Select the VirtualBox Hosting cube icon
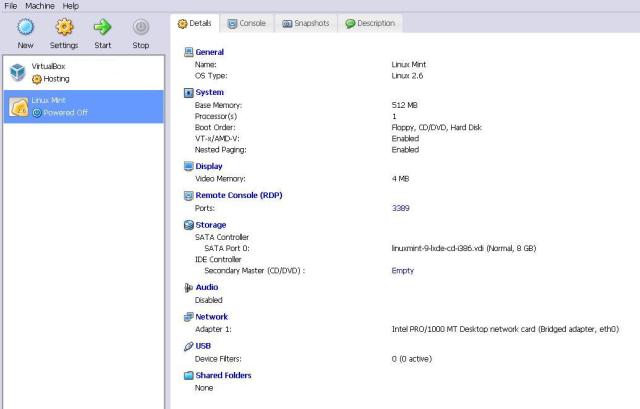Viewport: 640px width, 409px height. [x=18, y=72]
